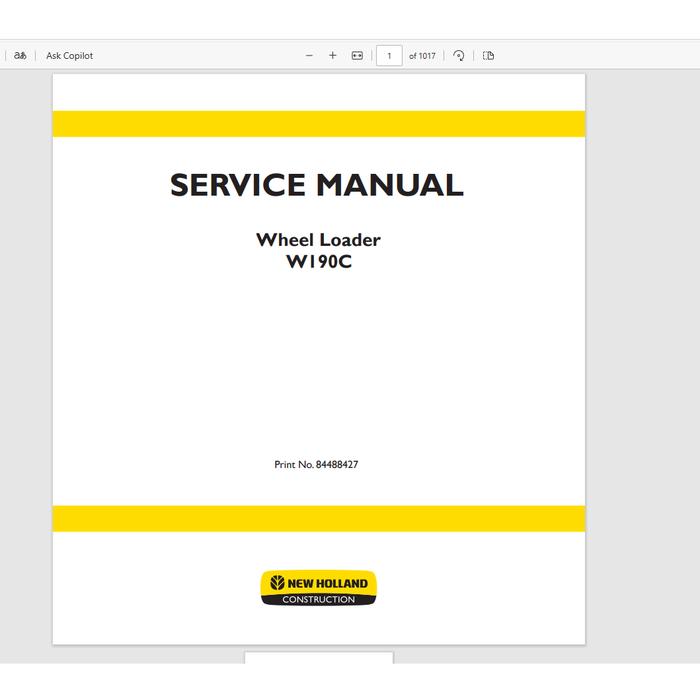The width and height of the screenshot is (700, 700).
Task: Zoom out with the minus icon
Action: pyautogui.click(x=309, y=56)
